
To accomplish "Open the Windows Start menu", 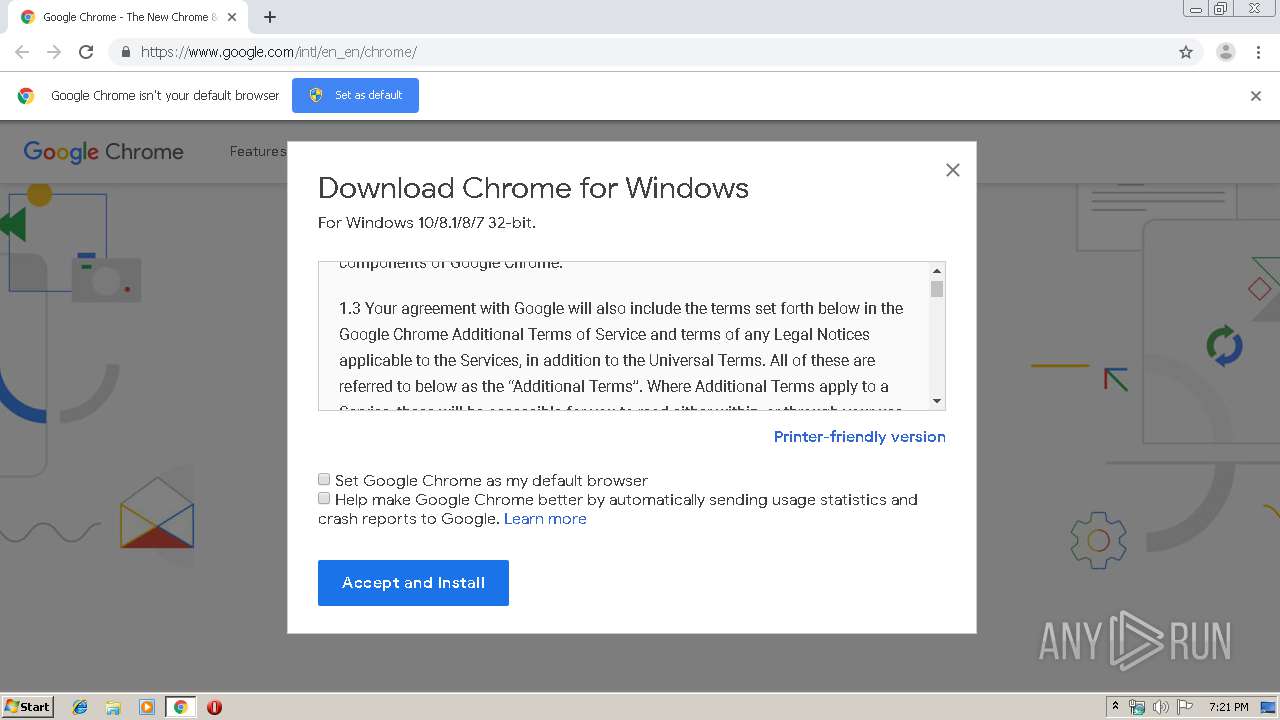I will pyautogui.click(x=28, y=707).
